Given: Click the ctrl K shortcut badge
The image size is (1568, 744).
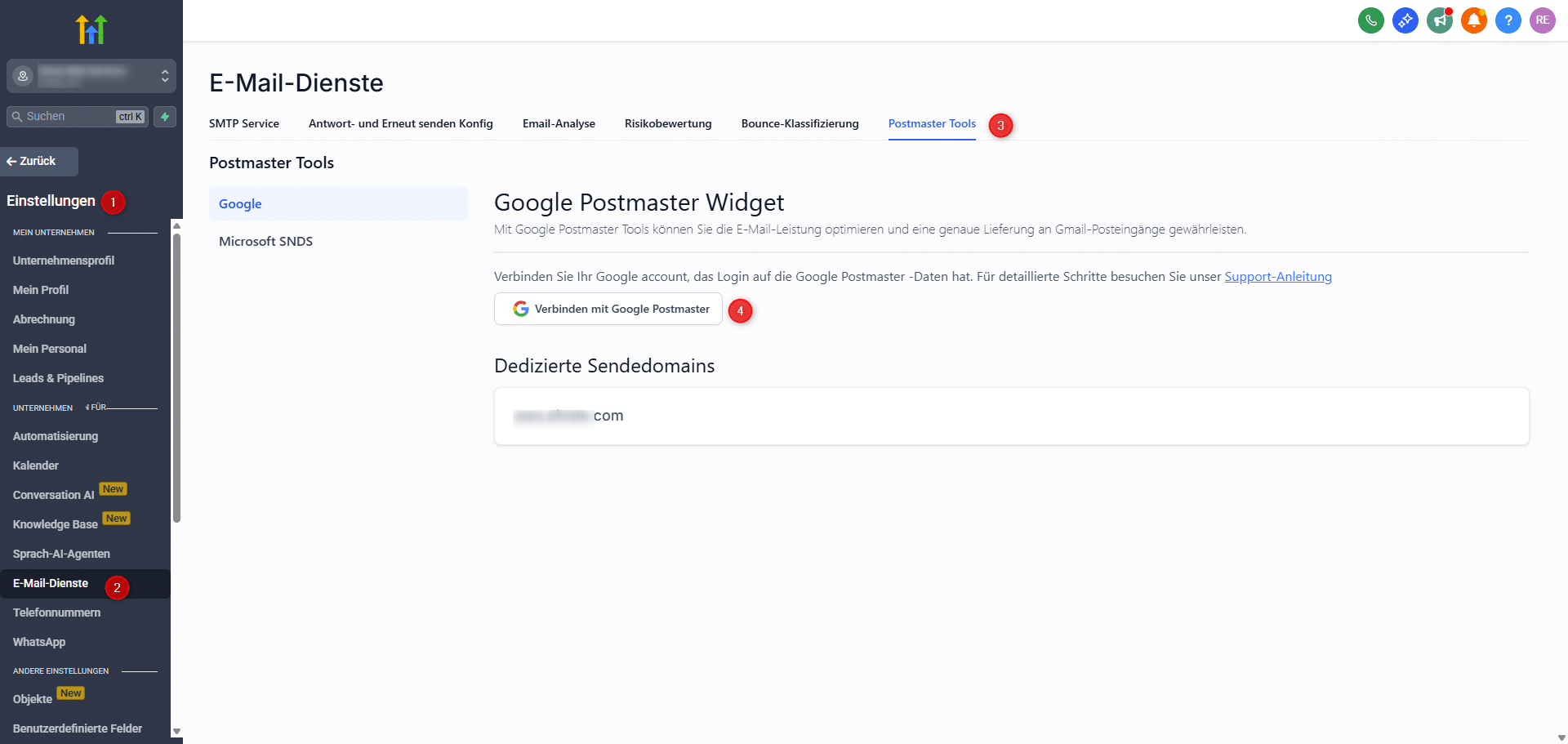Looking at the screenshot, I should [131, 117].
